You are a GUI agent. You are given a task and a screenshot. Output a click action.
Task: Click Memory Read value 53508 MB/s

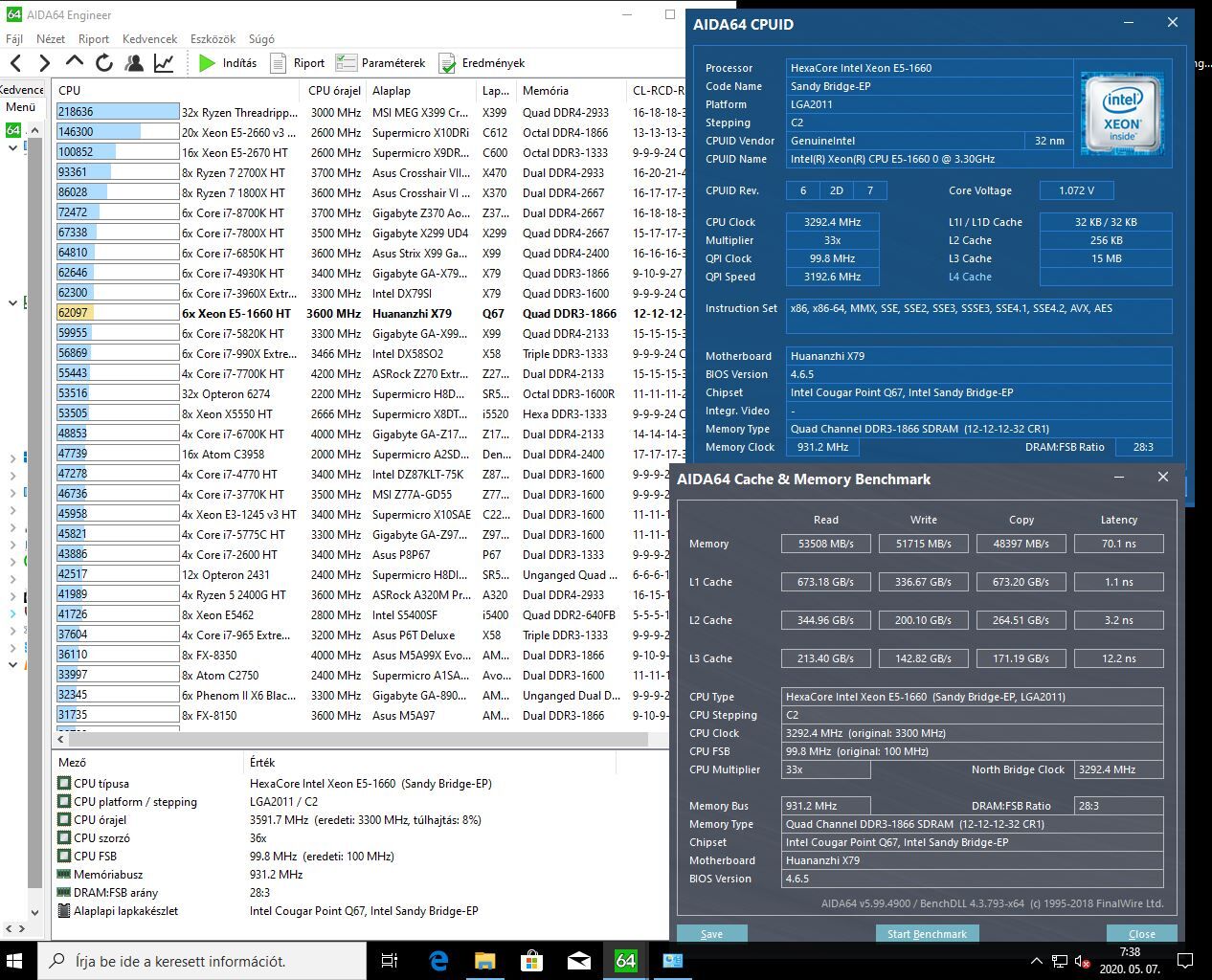(x=825, y=544)
